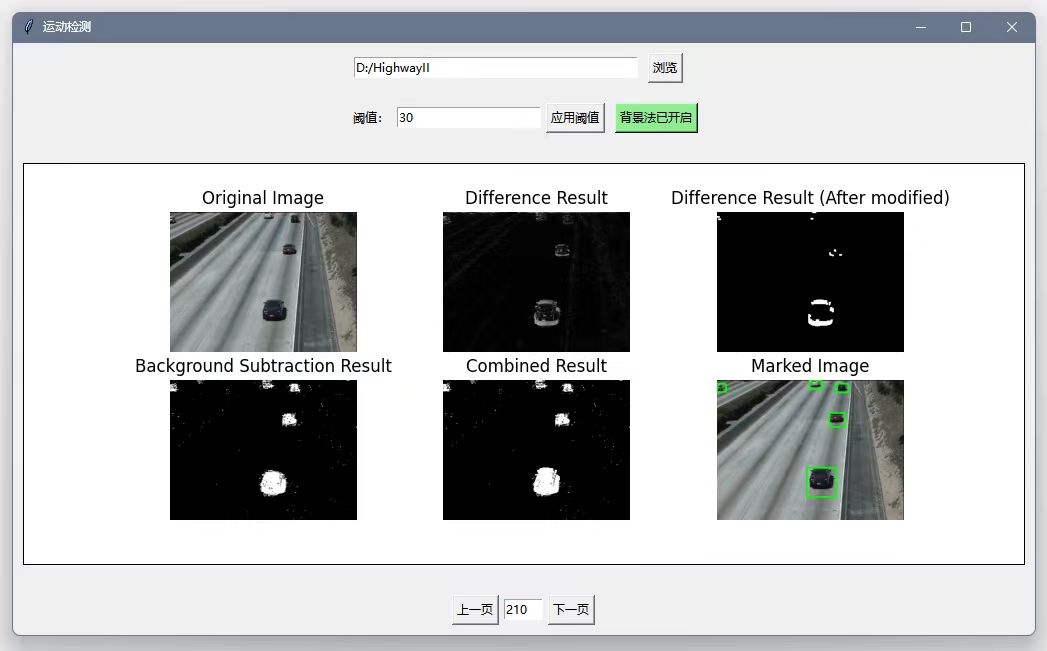Click the 'Marked Image' title text
The height and width of the screenshot is (651, 1047).
pos(810,366)
